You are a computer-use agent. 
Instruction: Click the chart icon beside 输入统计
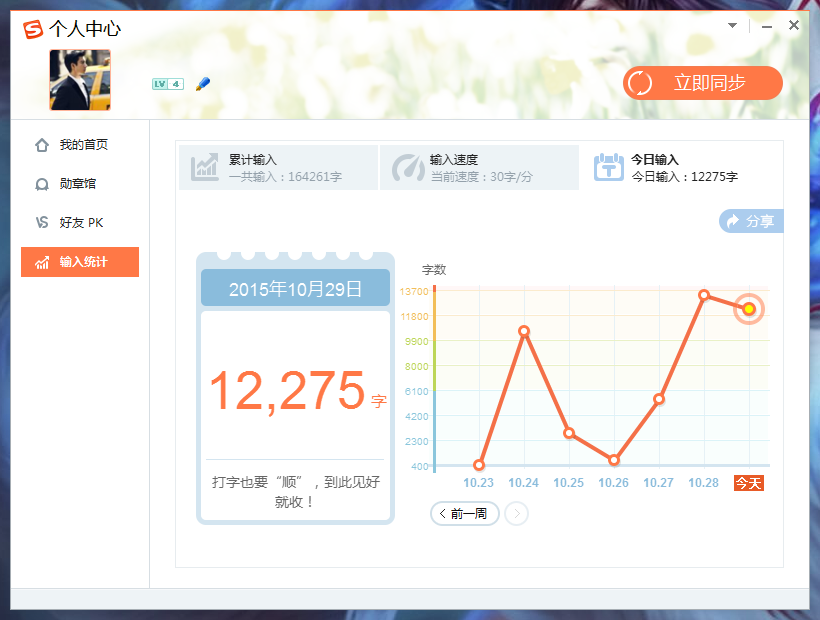(42, 262)
